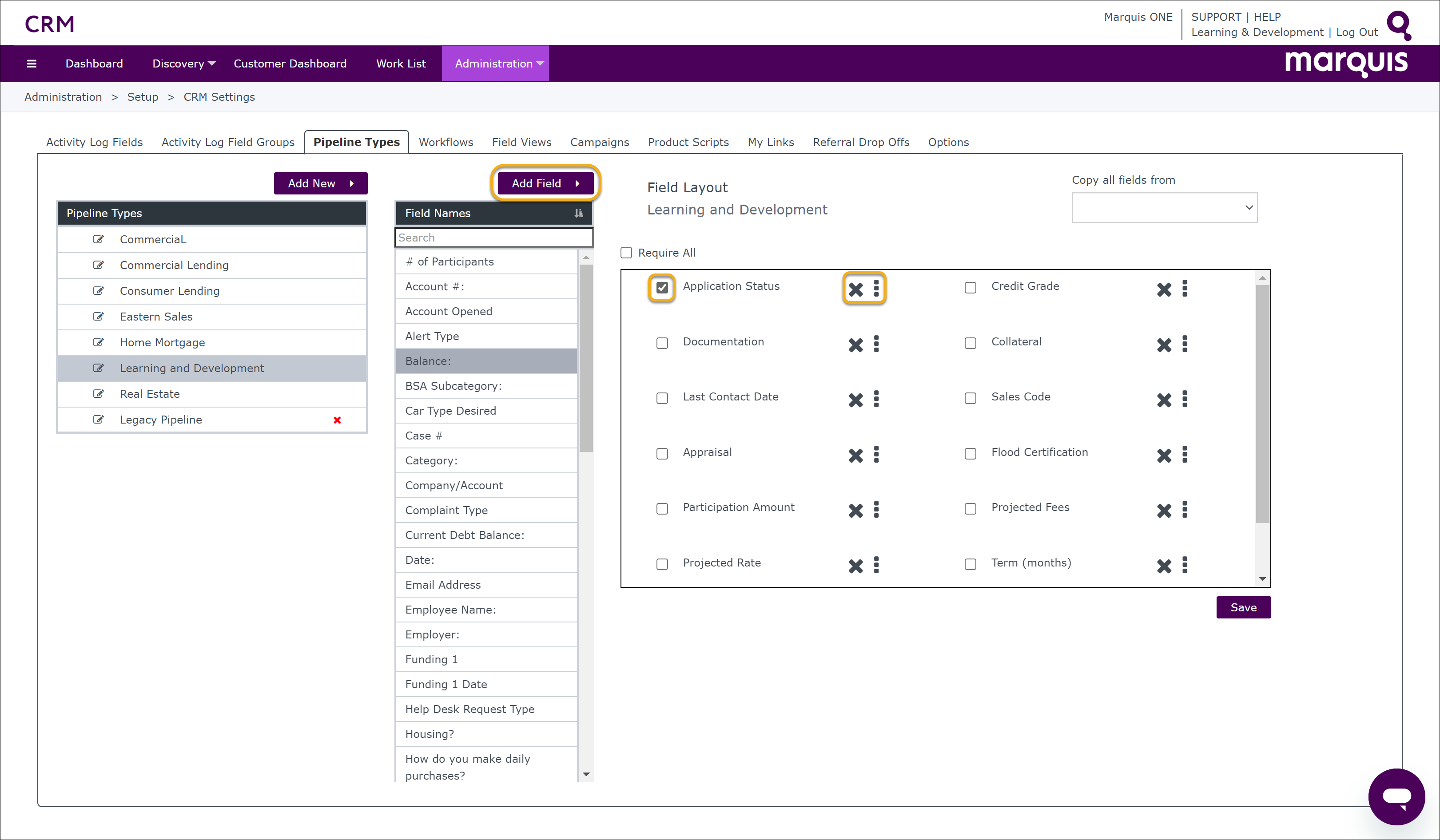
Task: Remove Credit Grade field with X
Action: tap(1164, 289)
